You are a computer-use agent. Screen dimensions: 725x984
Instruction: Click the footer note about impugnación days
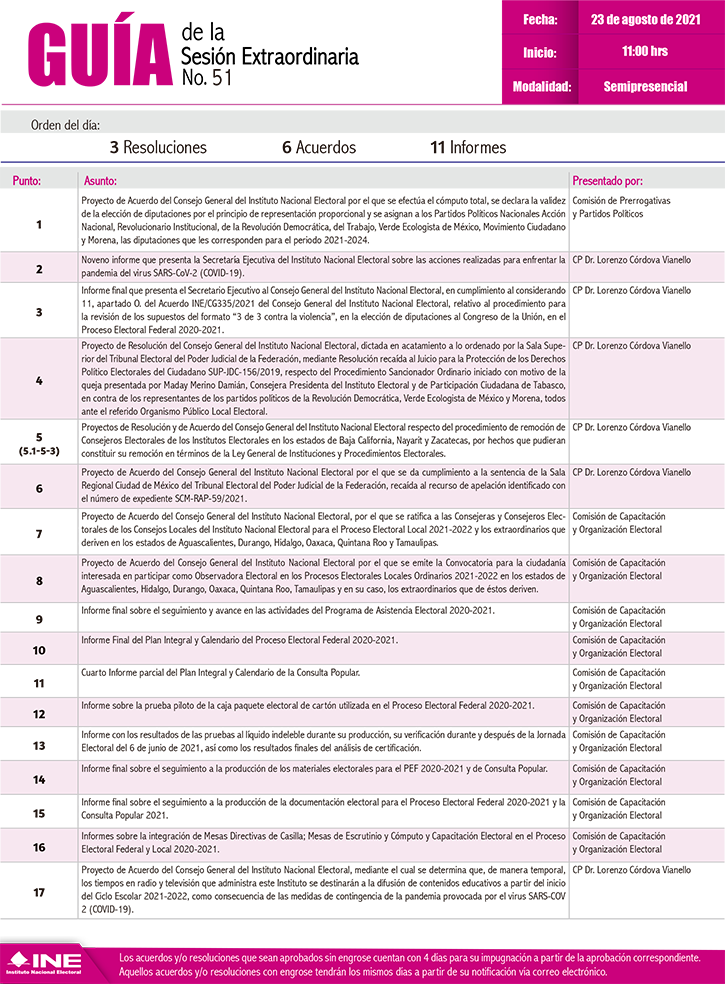click(409, 965)
